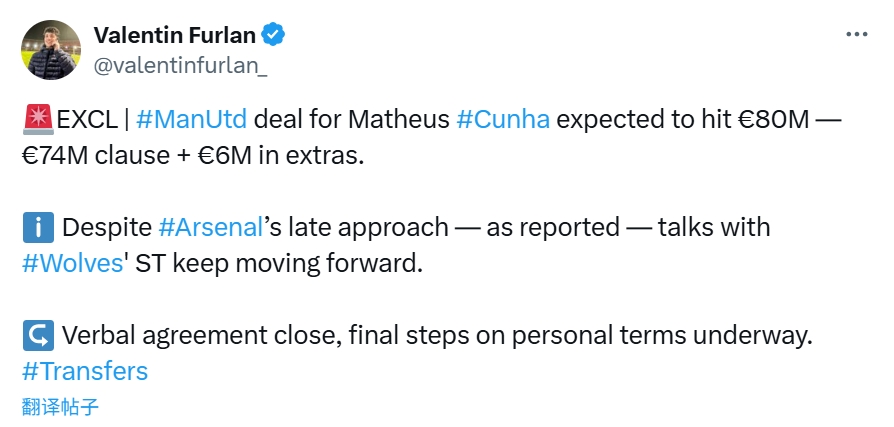
Task: Select the #Transfers hashtag
Action: 84,371
